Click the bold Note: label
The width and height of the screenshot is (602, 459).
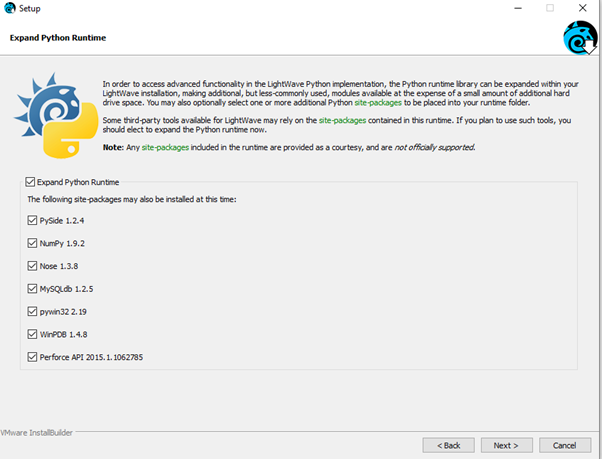[113, 147]
